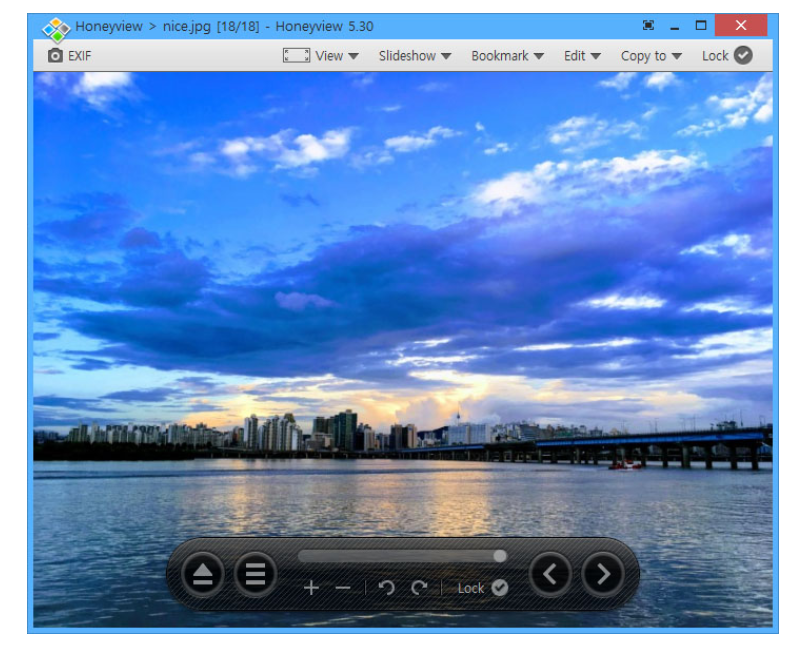Rotate image counterclockwise
Viewport: 794px width, 653px height.
pos(386,588)
